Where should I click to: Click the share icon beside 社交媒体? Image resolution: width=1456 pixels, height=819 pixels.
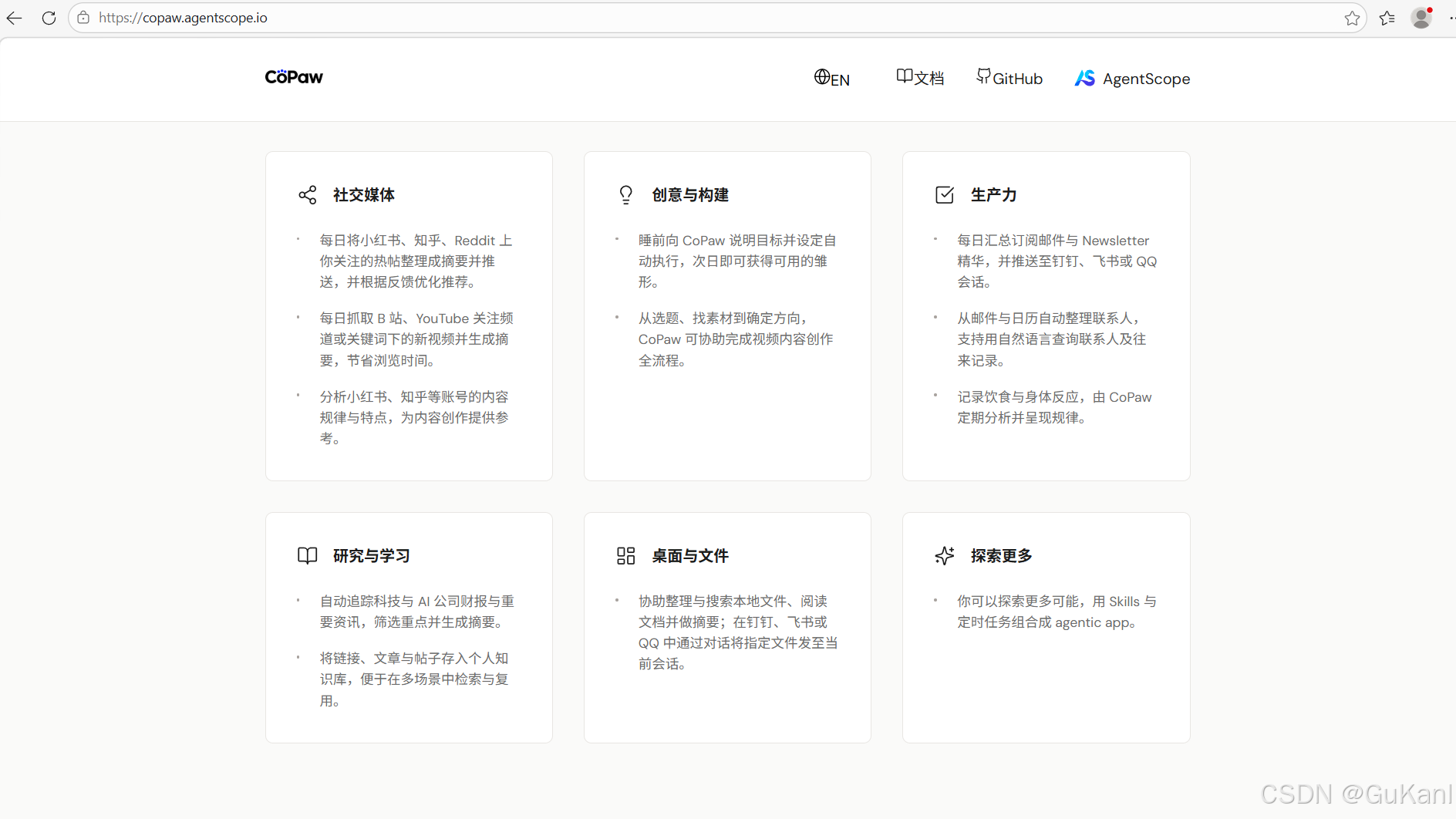tap(308, 195)
